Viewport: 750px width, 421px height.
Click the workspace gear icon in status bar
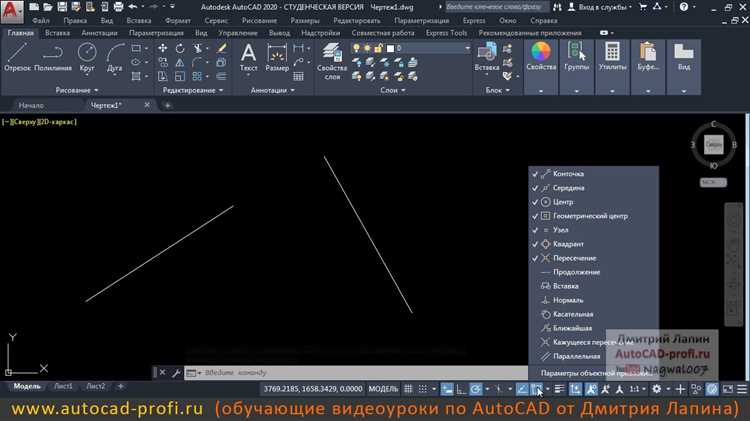[x=657, y=389]
